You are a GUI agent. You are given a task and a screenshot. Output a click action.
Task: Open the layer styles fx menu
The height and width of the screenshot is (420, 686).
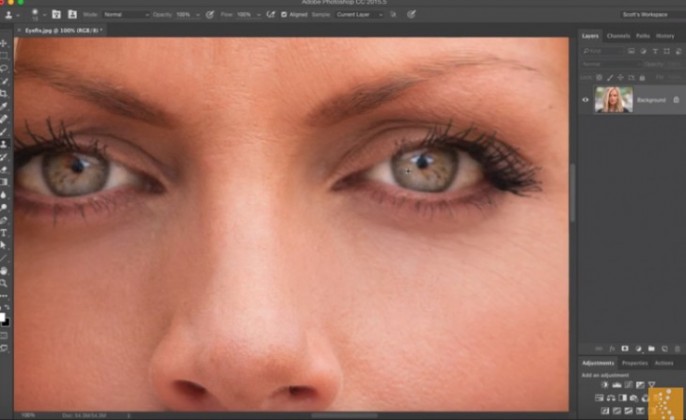click(x=611, y=347)
